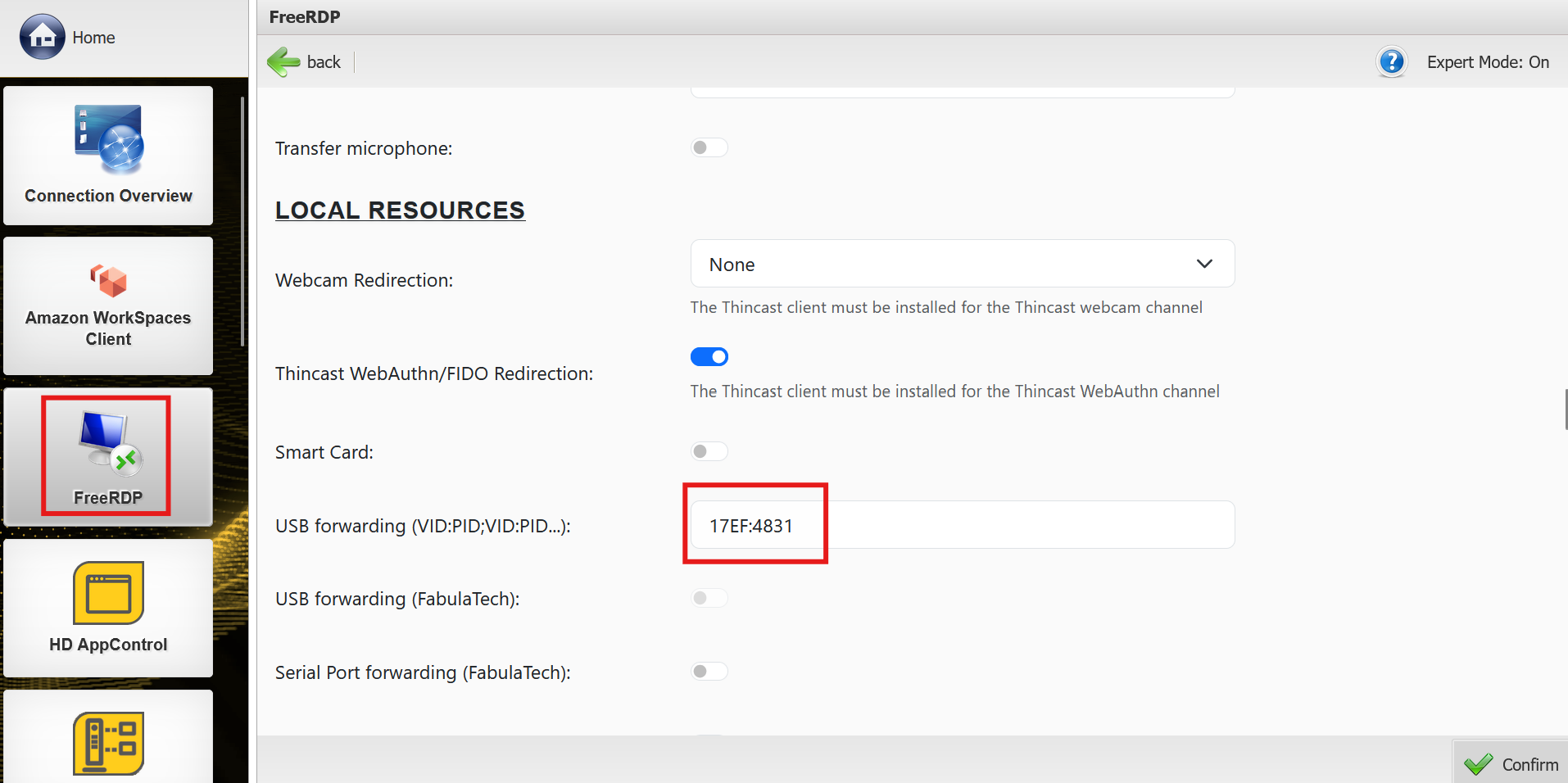
Task: Click the yellow network device icon tile
Action: coord(108,742)
